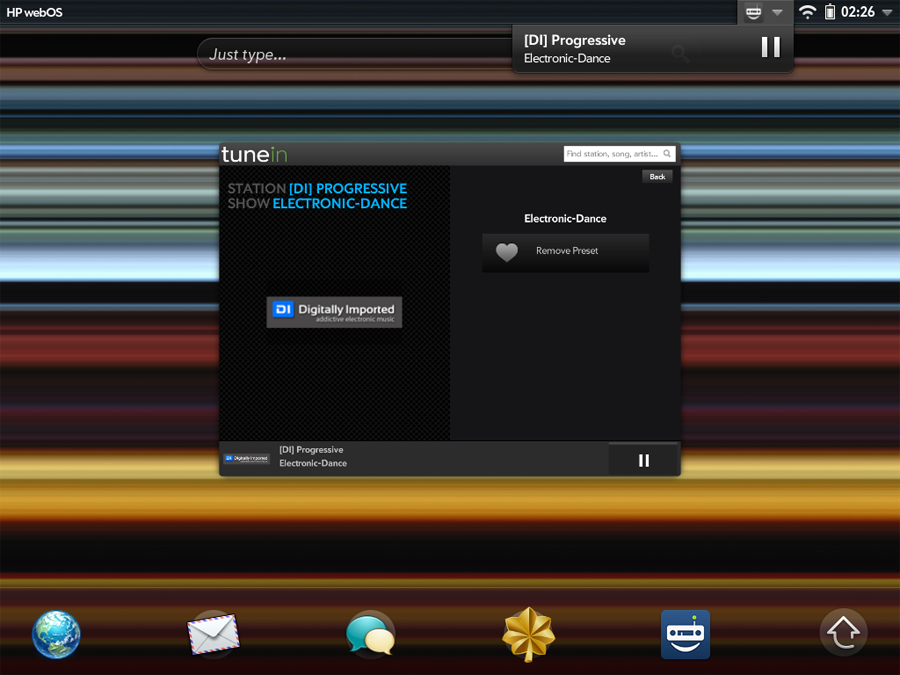Click [DI] Progressive text in notification panel
Screen dimensions: 900x675
point(575,40)
